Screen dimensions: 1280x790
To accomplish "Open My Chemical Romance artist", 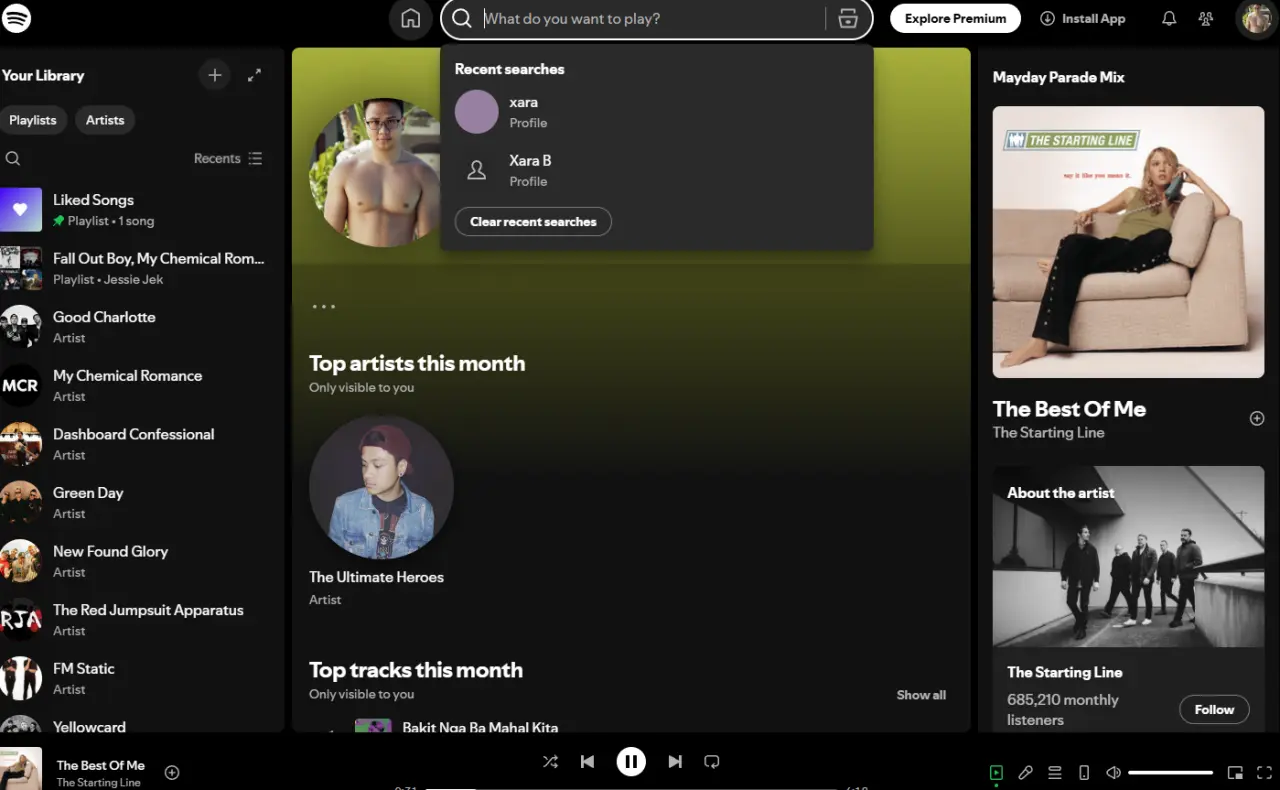I will coord(140,385).
